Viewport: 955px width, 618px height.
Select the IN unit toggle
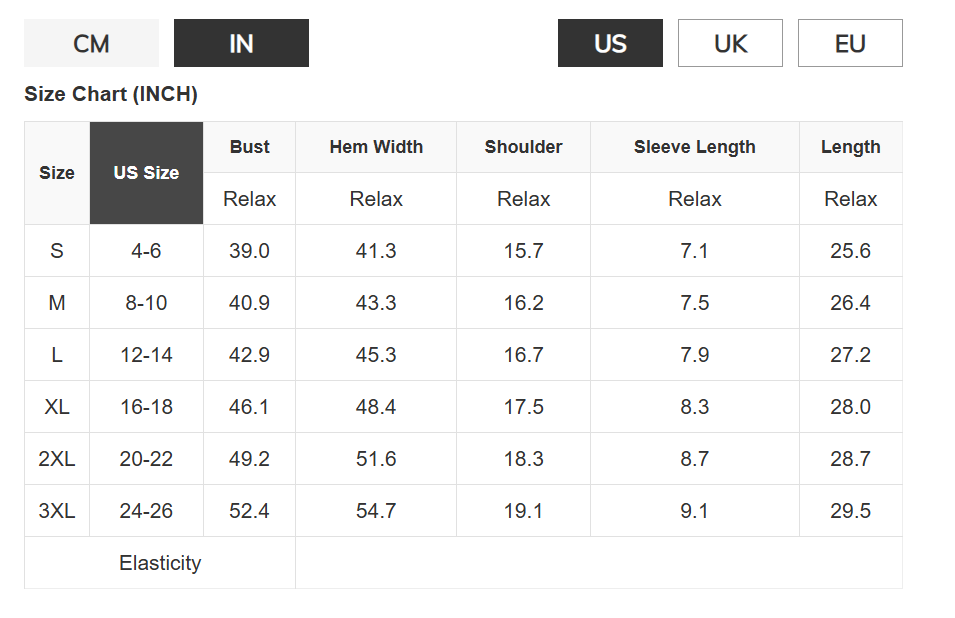coord(241,44)
